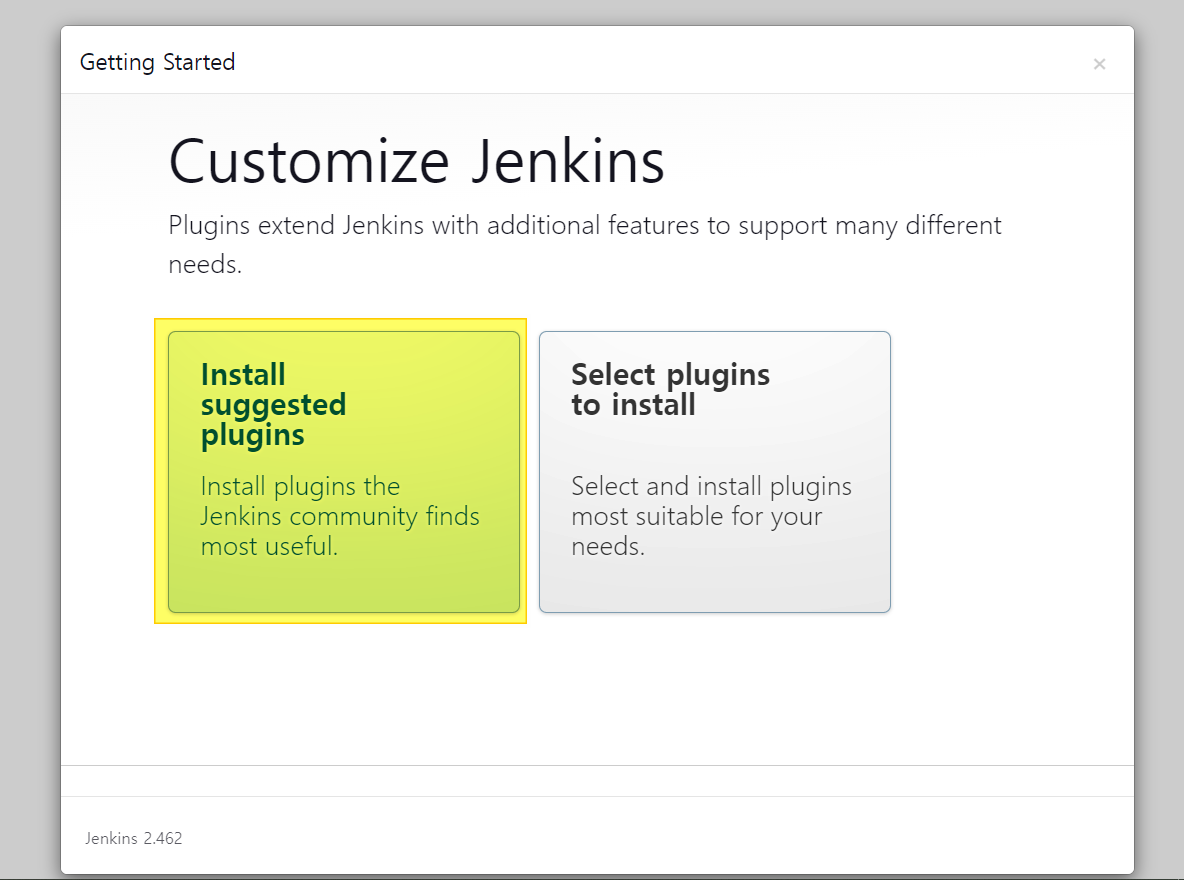Screen dimensions: 1184x880
Task: Click the Install suggested plugins card
Action: [344, 471]
